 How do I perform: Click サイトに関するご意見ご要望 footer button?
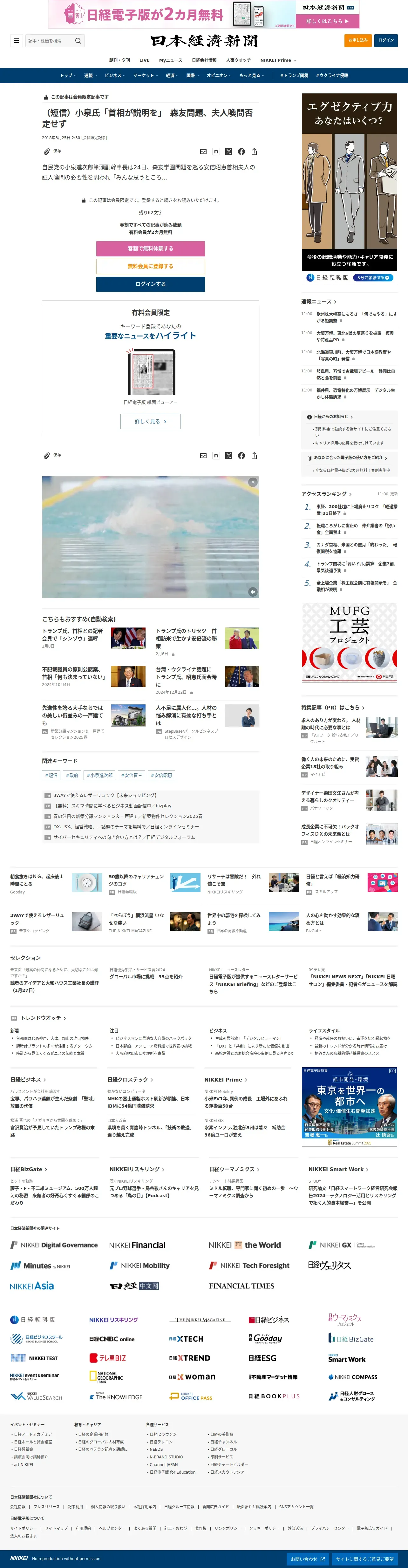365,1559
